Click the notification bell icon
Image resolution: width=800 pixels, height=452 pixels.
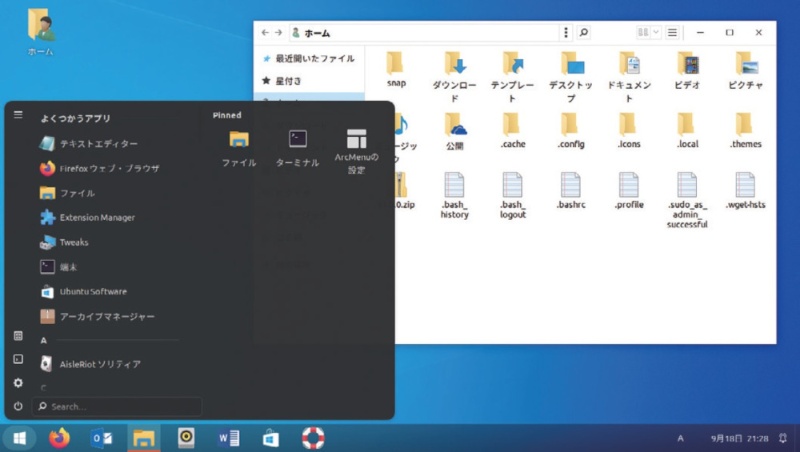tap(783, 438)
